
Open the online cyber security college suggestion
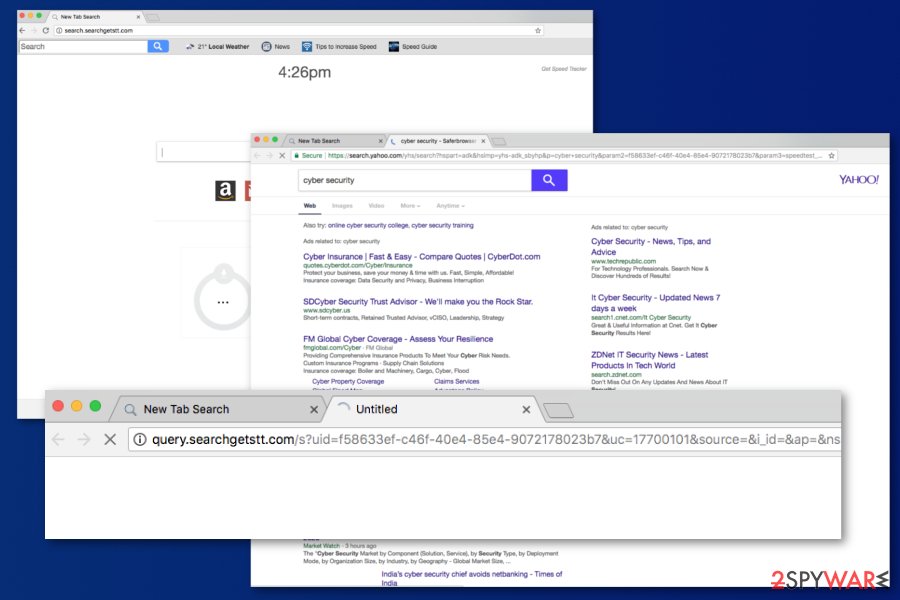(368, 226)
